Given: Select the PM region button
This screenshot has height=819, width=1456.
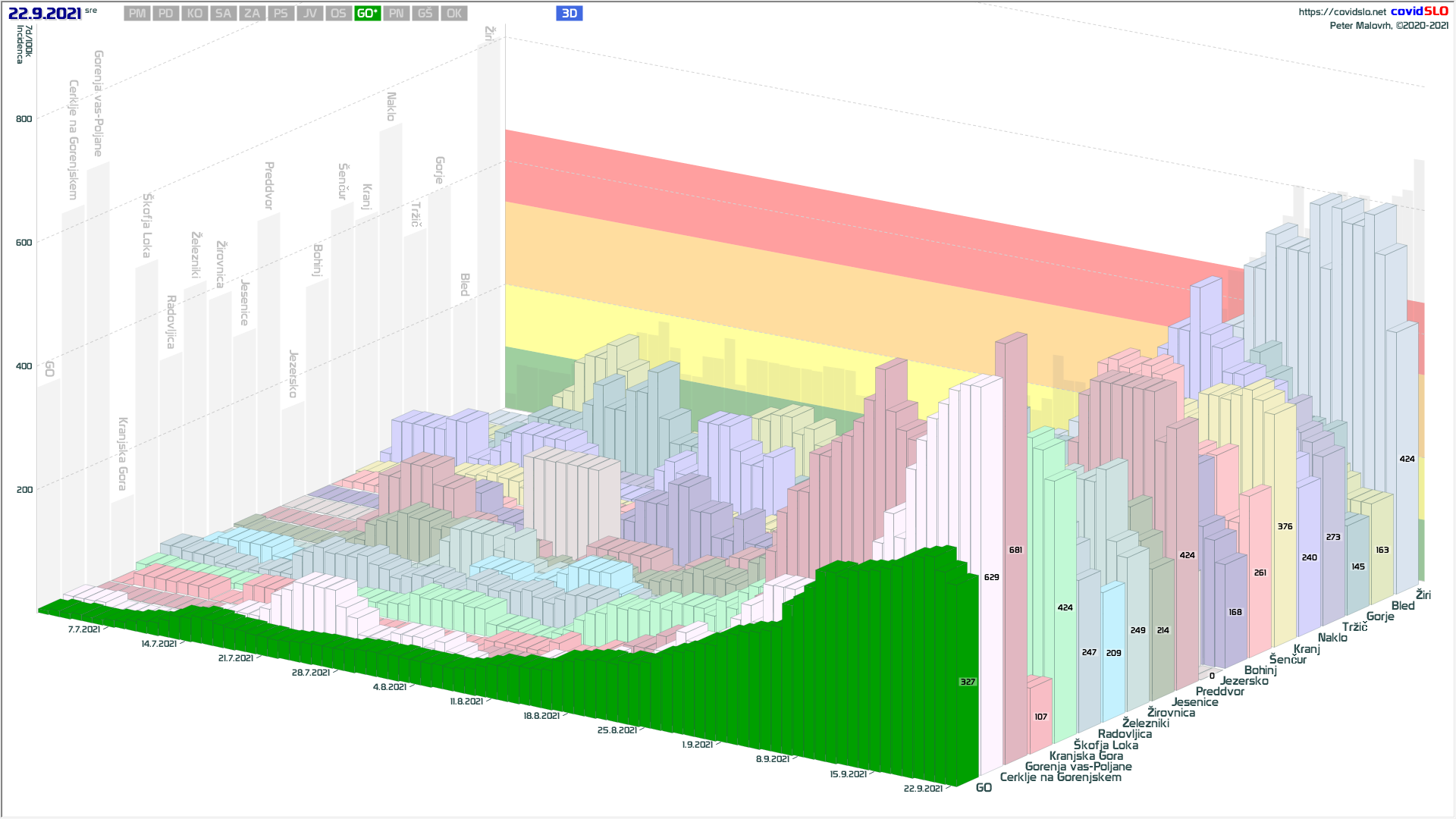Looking at the screenshot, I should (x=137, y=14).
